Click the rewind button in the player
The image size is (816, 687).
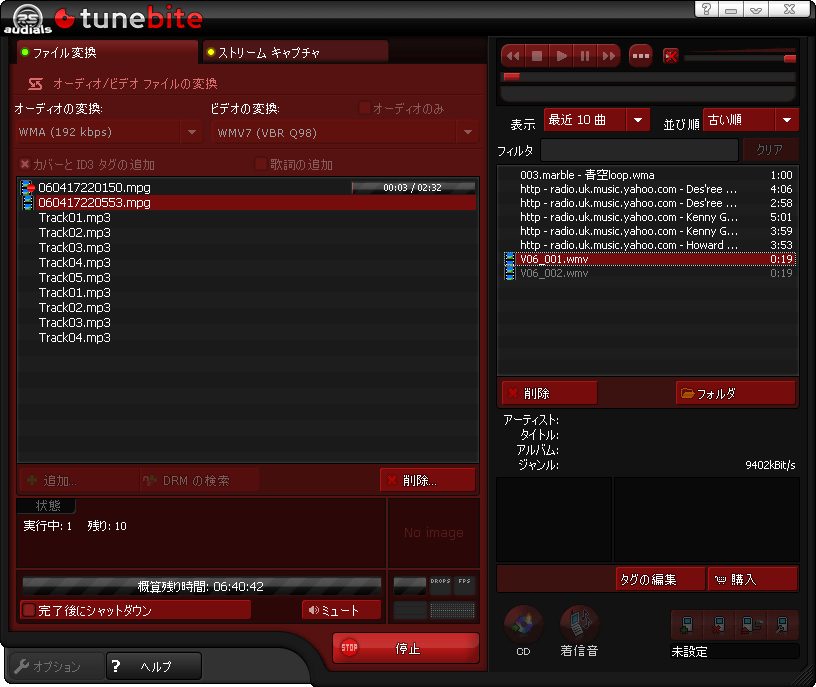pyautogui.click(x=514, y=56)
